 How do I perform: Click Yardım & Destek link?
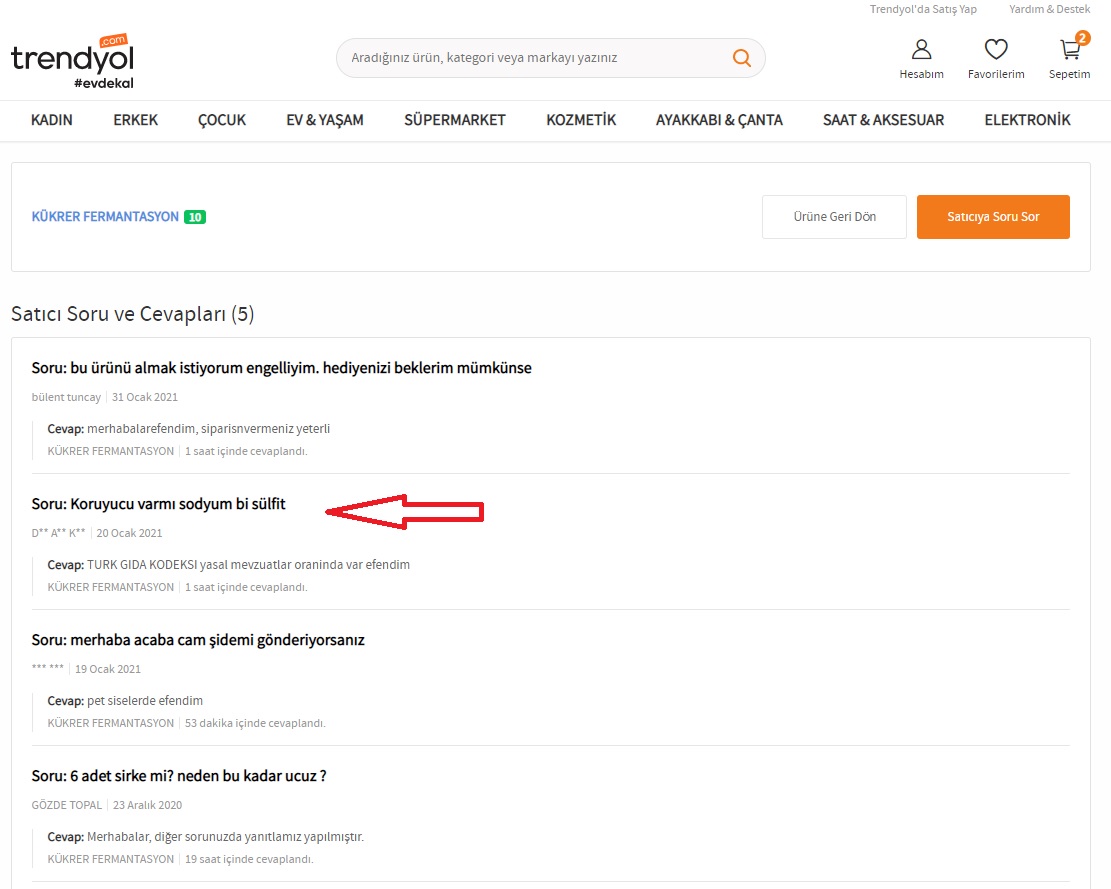click(x=1049, y=9)
